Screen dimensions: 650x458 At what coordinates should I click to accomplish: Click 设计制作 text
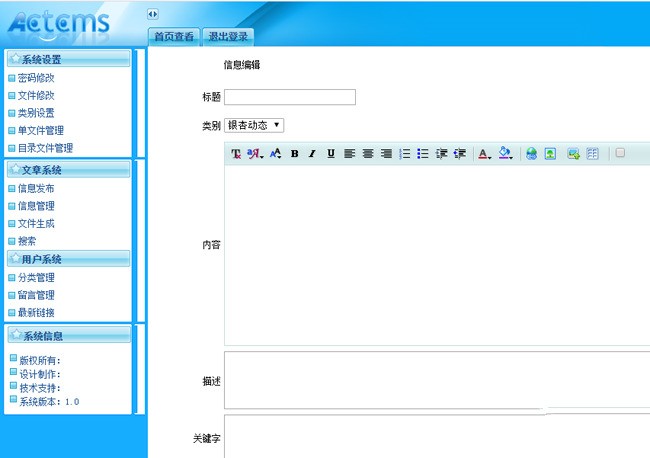point(40,374)
